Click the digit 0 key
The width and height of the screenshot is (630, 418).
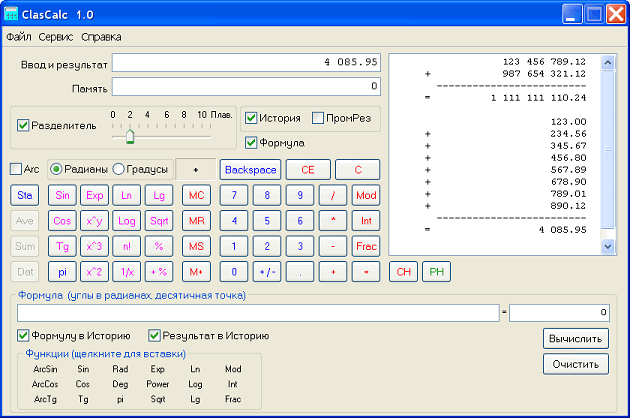234,272
